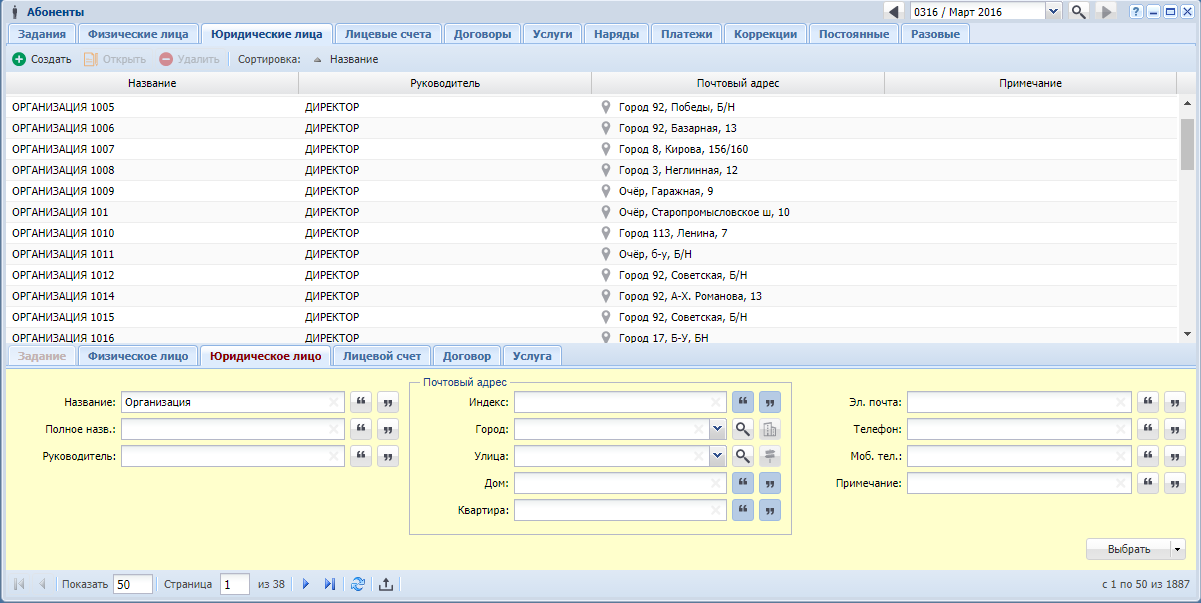Go to previous page of results
Image resolution: width=1201 pixels, height=603 pixels.
(x=42, y=584)
